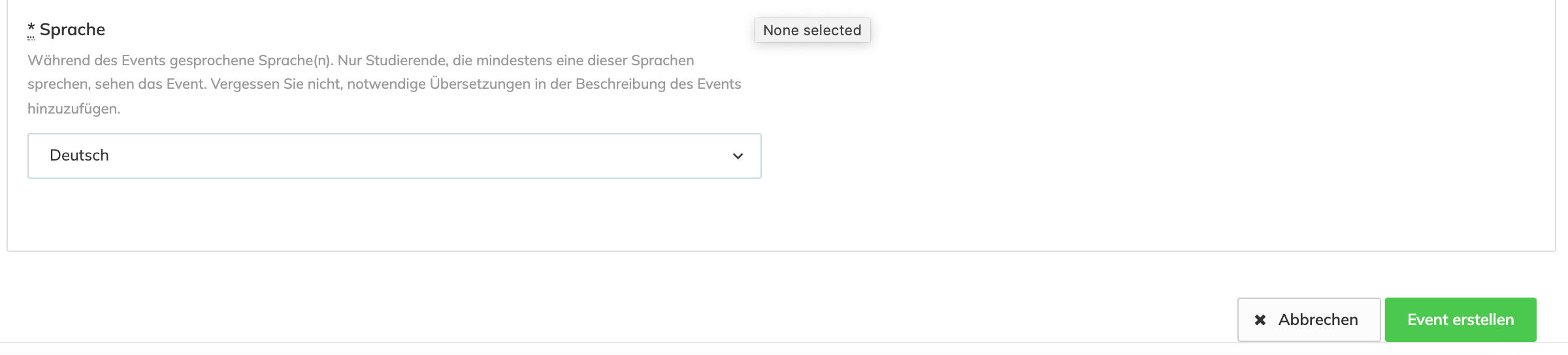Click the word 'Studierende' in the description

[x=406, y=60]
